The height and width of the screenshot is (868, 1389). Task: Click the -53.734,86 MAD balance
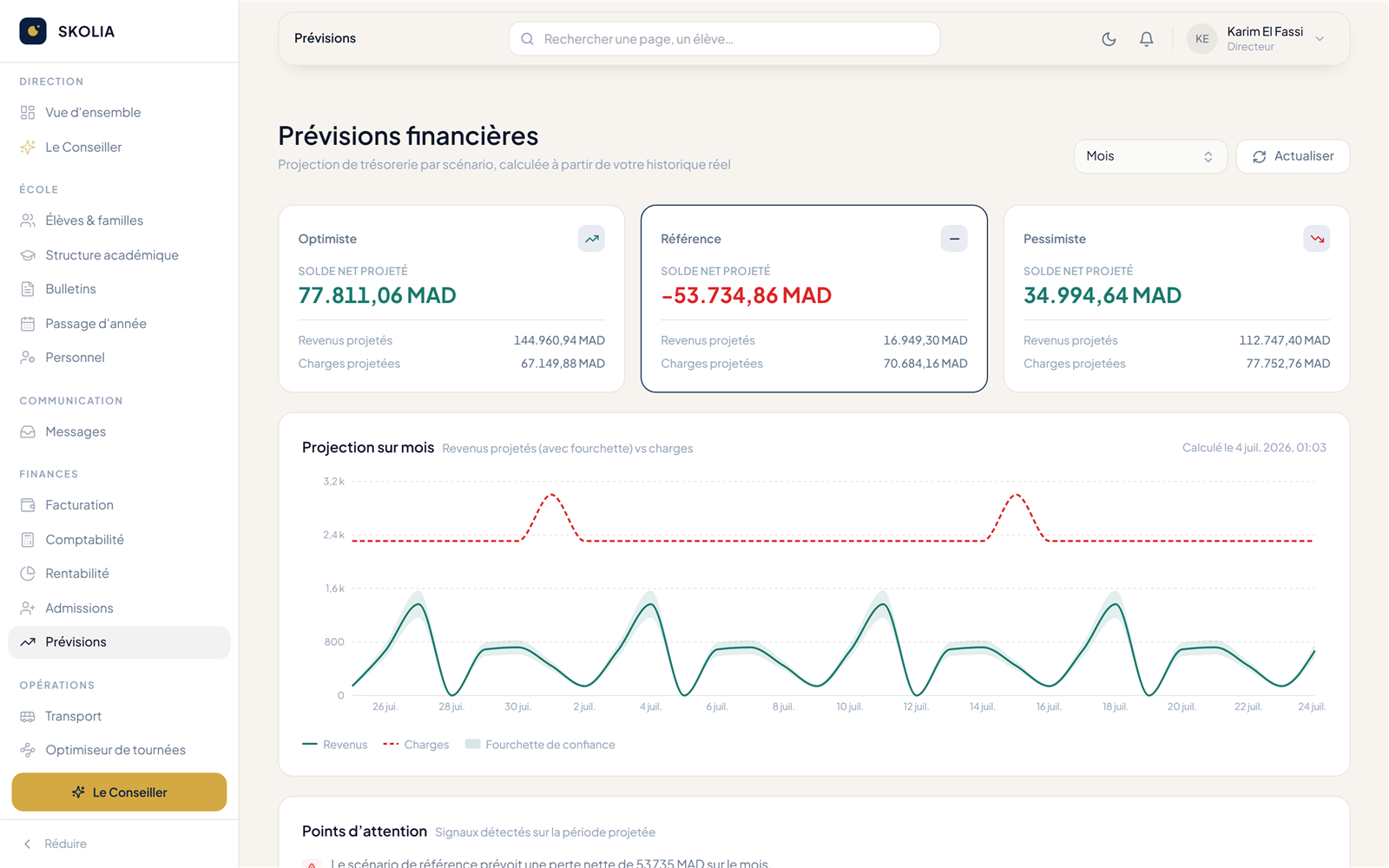point(746,296)
